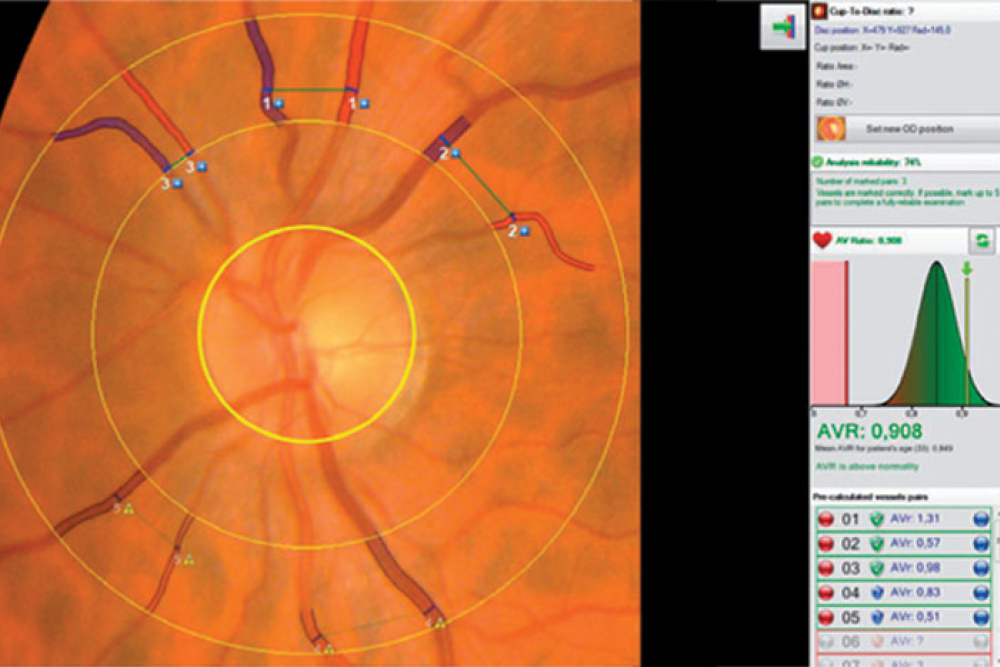Enable the grayed-out vessel pair 06
This screenshot has width=1000, height=667.
click(900, 640)
